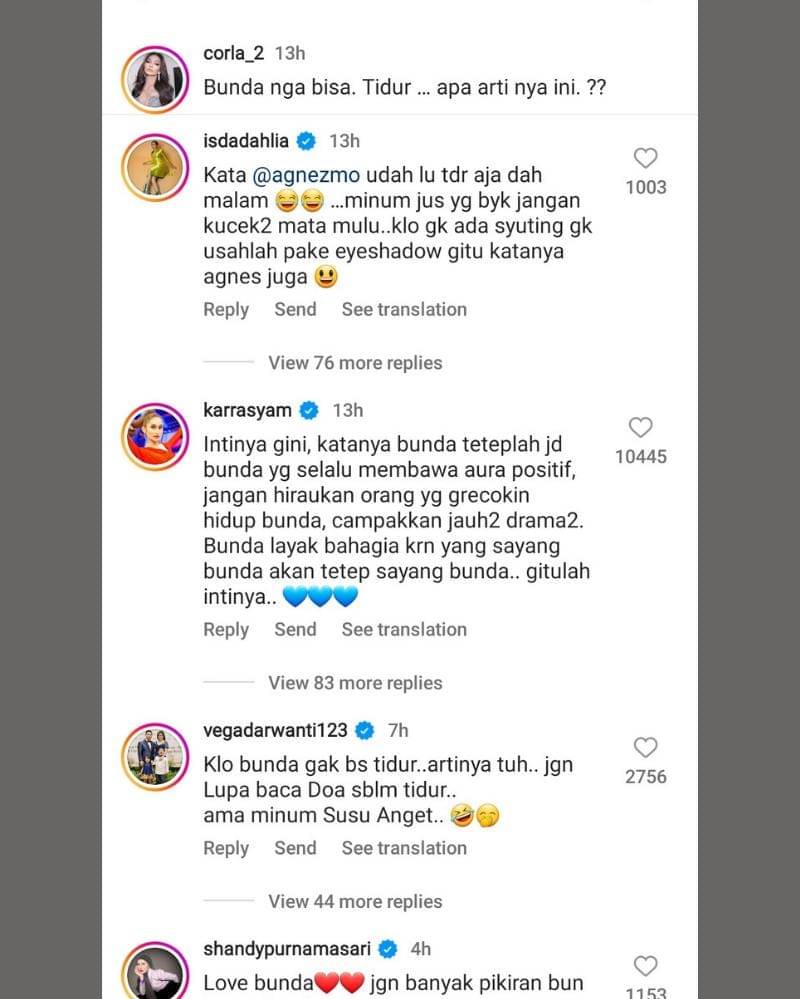Like vegadarwanti123's comment with heart icon
The width and height of the screenshot is (800, 999).
[x=645, y=747]
